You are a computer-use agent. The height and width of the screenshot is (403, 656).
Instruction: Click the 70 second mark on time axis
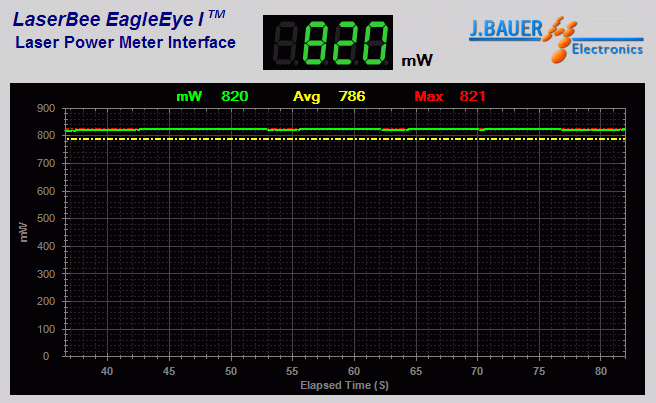pyautogui.click(x=477, y=370)
